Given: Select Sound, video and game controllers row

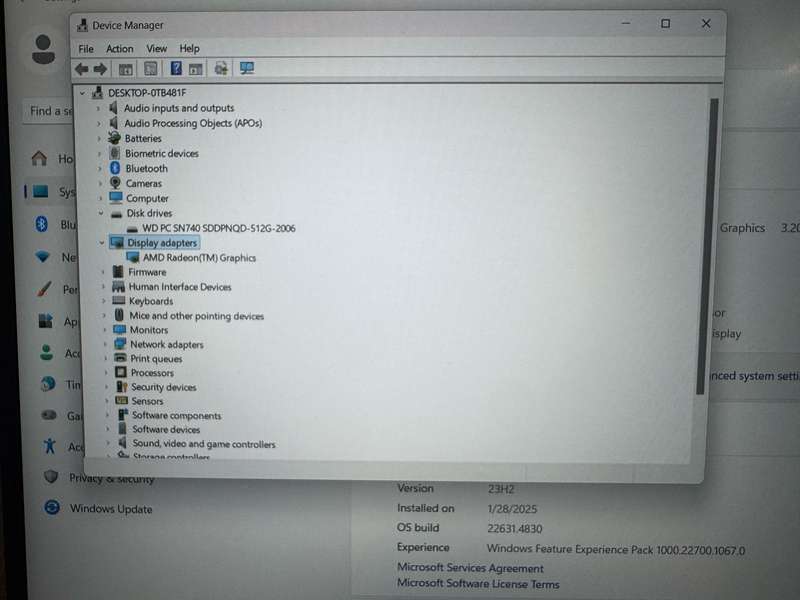Looking at the screenshot, I should (x=204, y=444).
